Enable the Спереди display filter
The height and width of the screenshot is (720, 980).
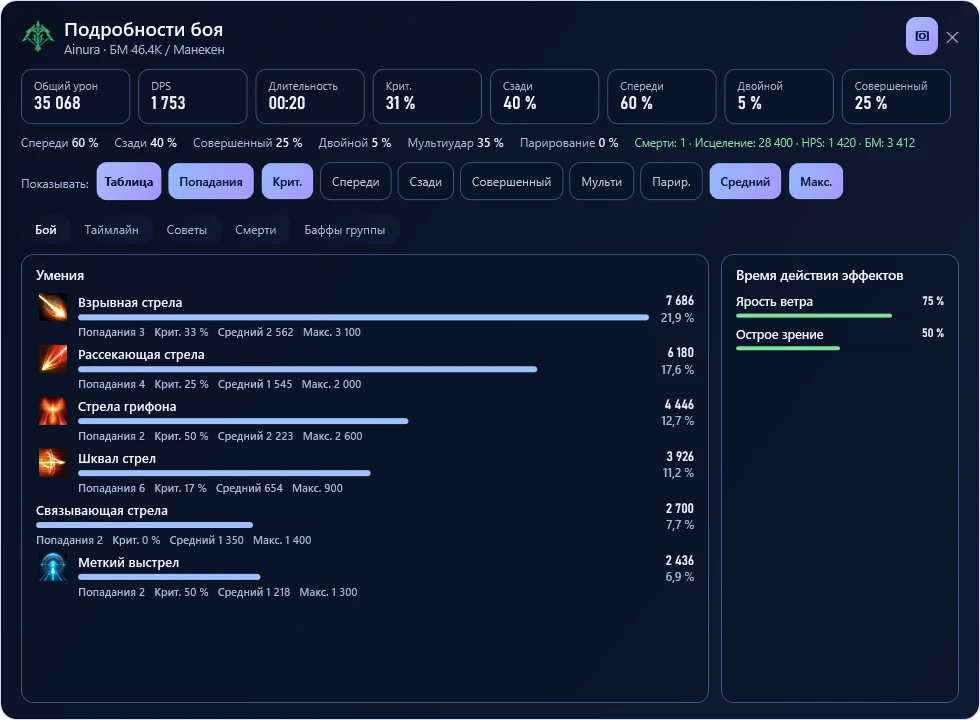tap(356, 182)
